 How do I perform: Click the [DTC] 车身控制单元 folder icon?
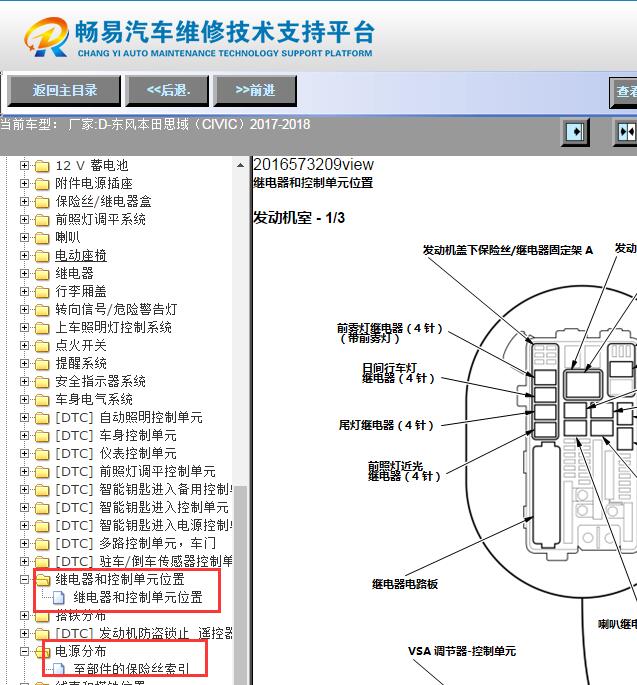tap(42, 436)
